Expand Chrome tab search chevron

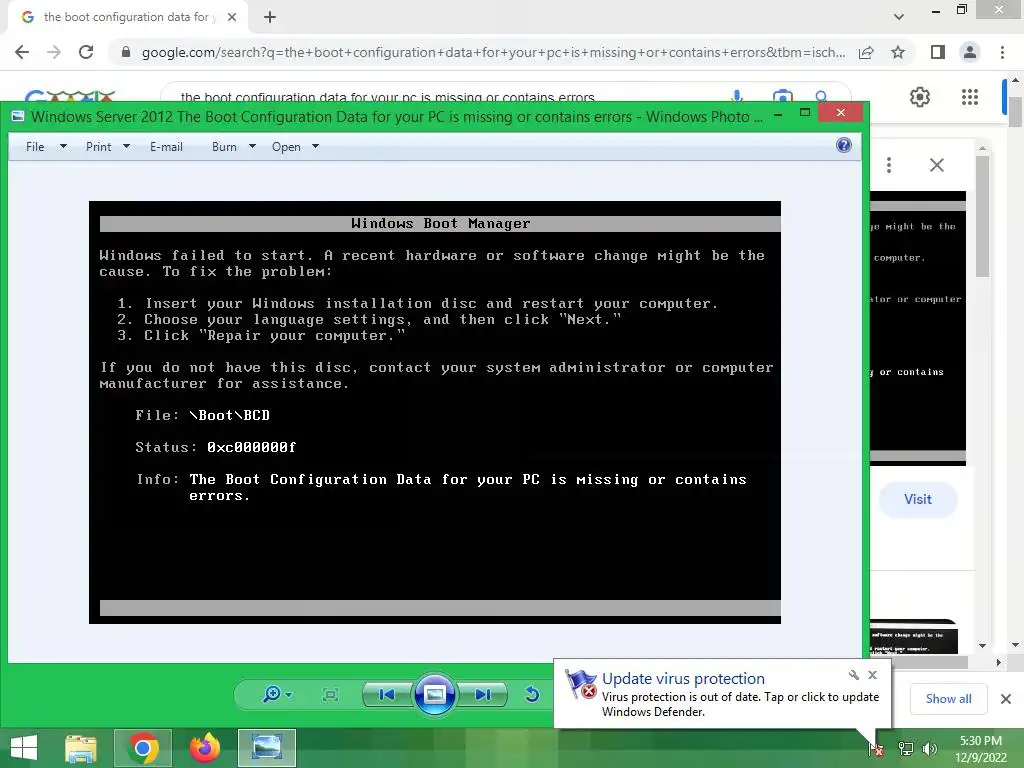pyautogui.click(x=899, y=17)
